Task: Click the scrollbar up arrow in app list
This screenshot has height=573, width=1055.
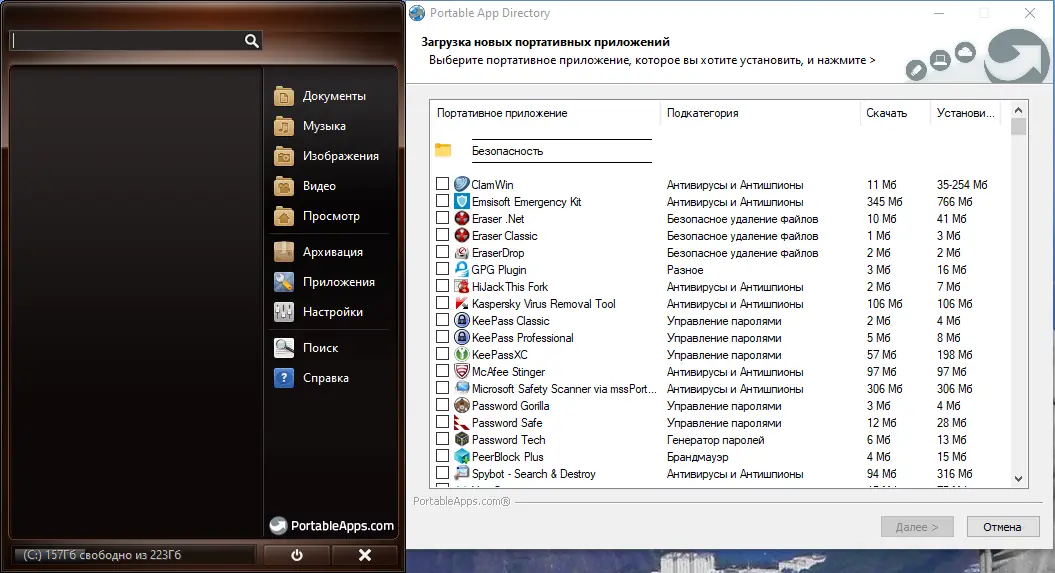Action: point(1018,110)
